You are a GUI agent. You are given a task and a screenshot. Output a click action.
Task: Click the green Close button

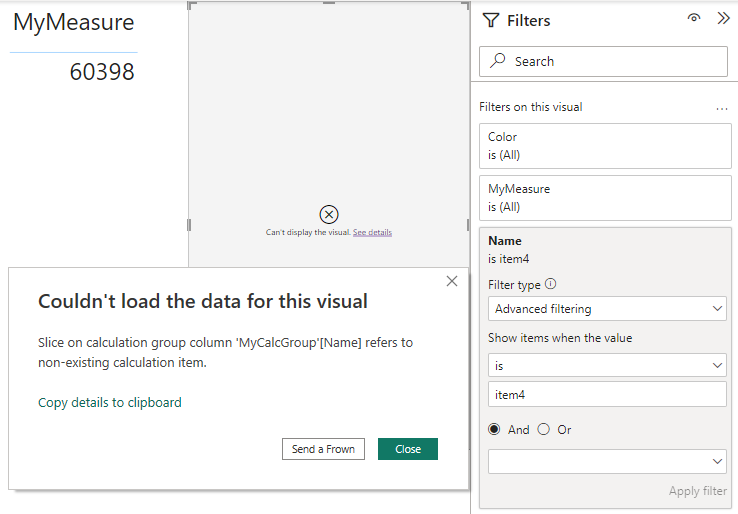coord(408,449)
